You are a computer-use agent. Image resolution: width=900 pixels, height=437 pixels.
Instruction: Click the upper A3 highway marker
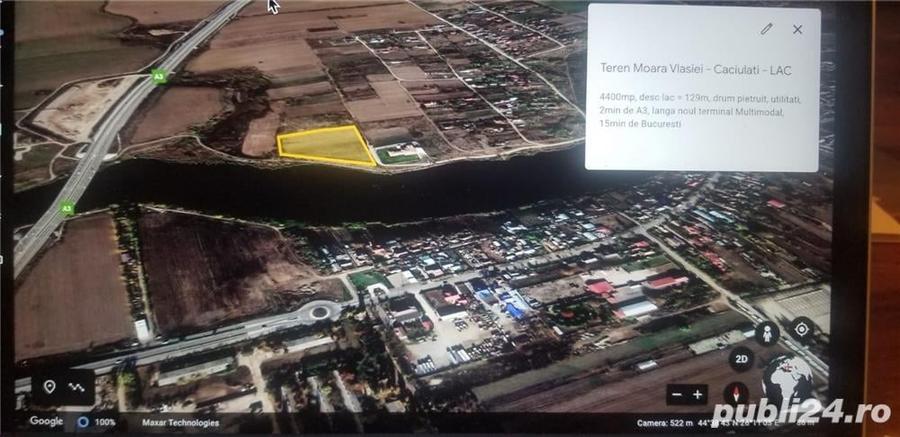click(158, 76)
